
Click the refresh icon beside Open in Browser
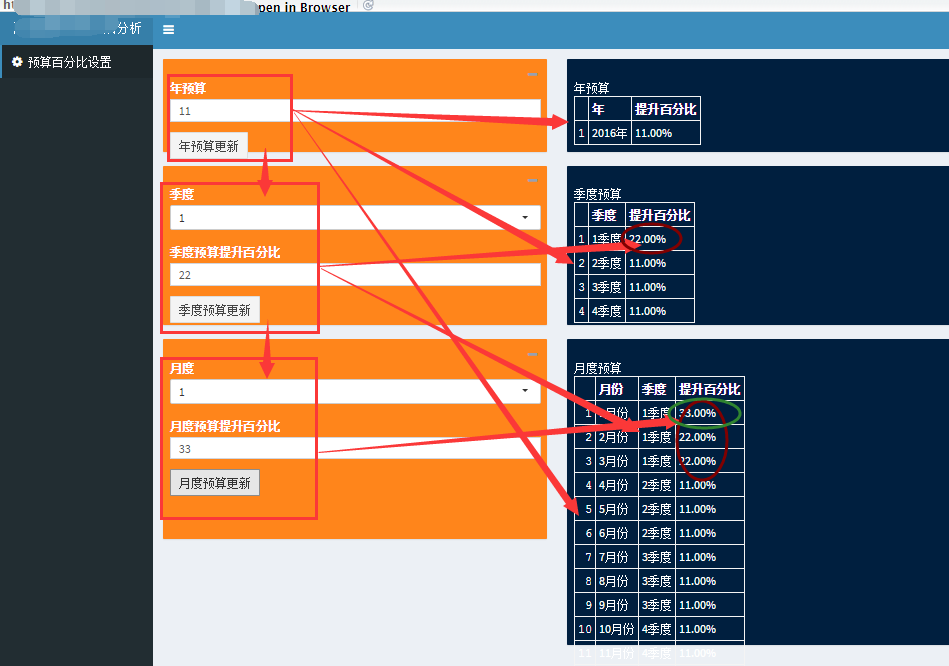point(368,5)
